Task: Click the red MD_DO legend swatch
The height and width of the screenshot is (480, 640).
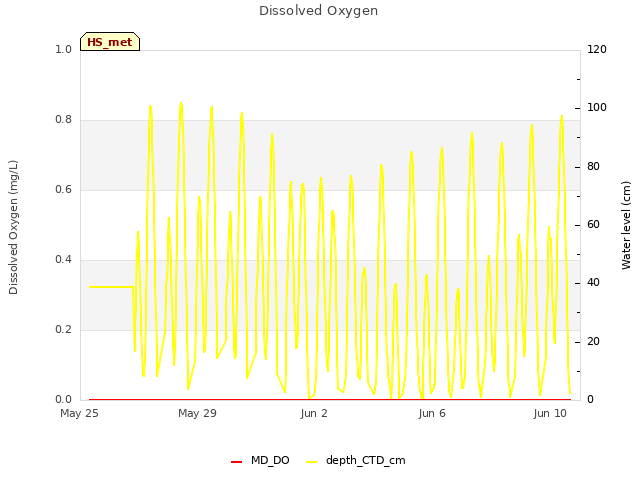Action: (236, 462)
